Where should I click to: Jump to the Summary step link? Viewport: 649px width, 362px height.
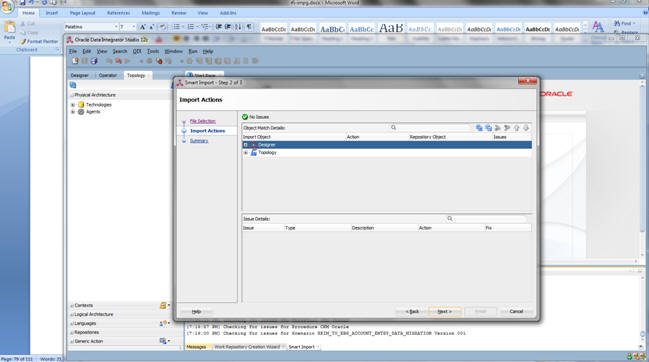tap(199, 141)
